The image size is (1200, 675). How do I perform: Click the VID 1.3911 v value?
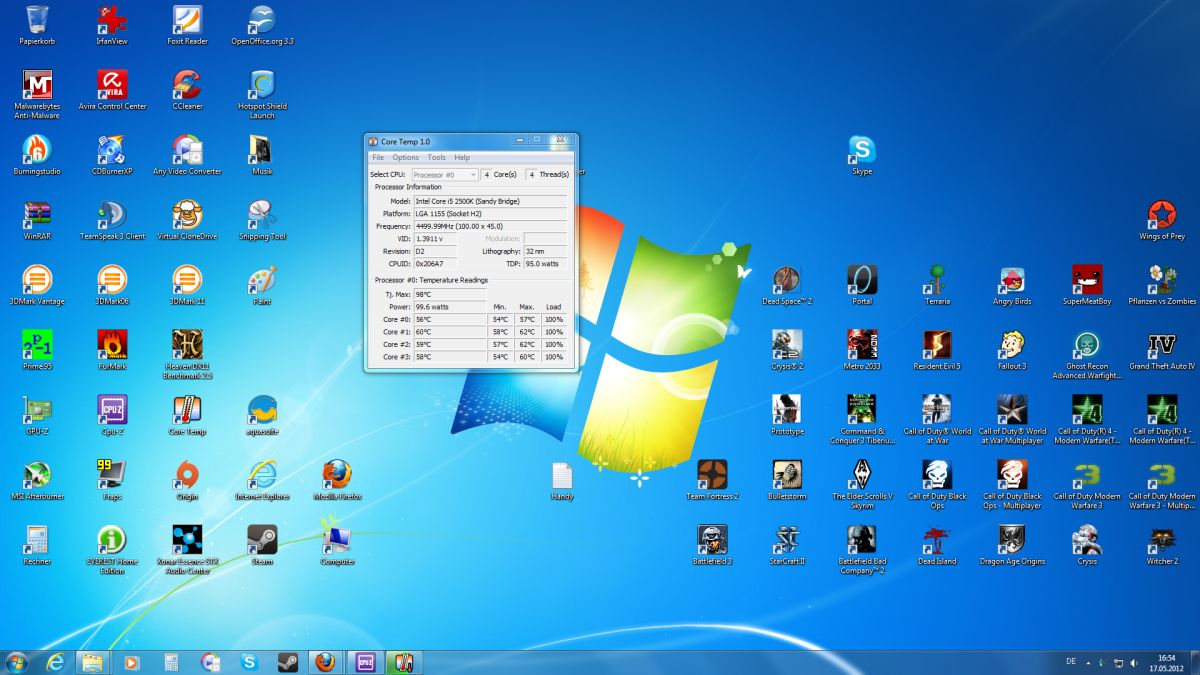tap(435, 239)
